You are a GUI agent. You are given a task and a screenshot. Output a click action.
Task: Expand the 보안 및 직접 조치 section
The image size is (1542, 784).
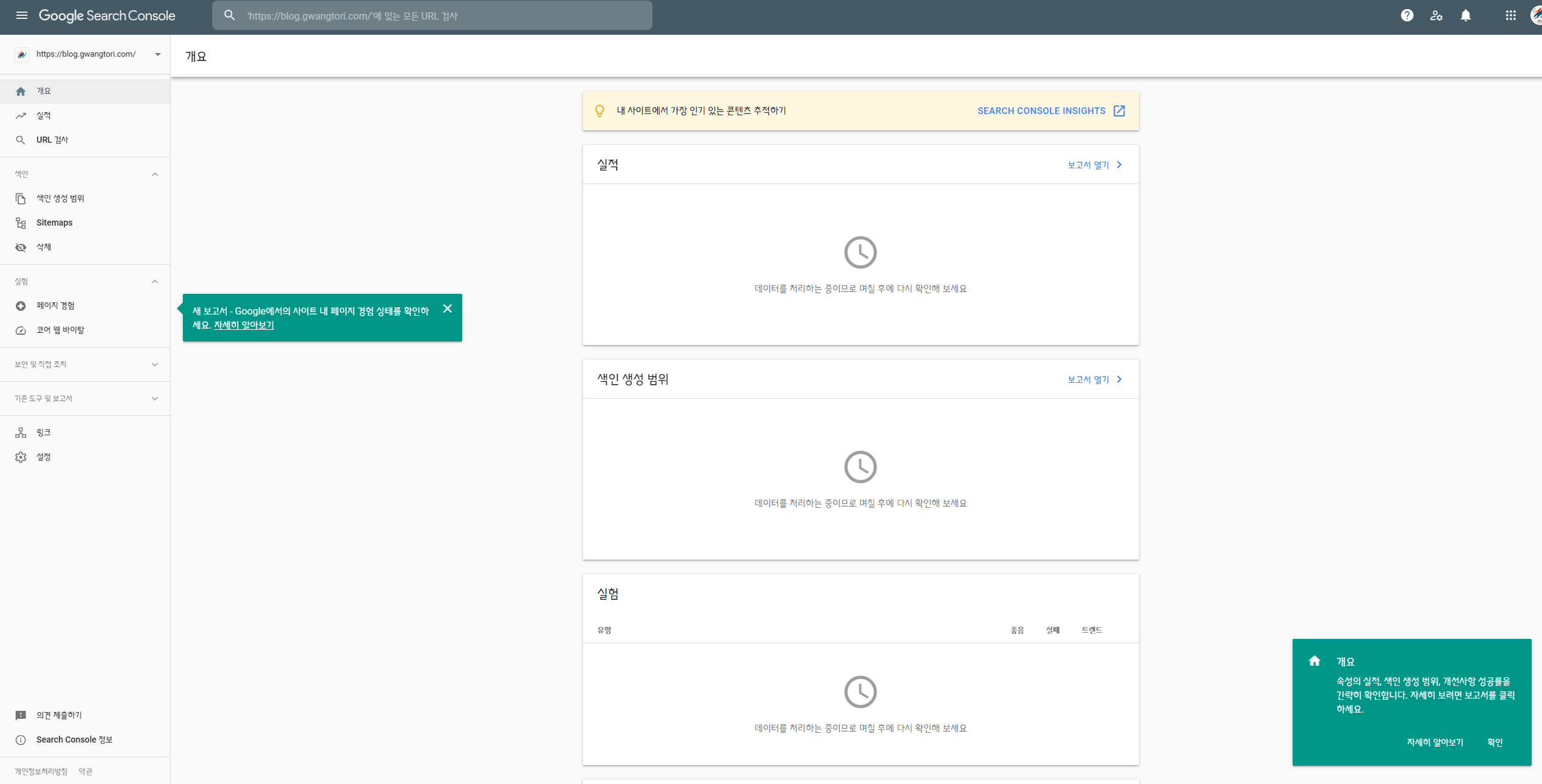[155, 365]
